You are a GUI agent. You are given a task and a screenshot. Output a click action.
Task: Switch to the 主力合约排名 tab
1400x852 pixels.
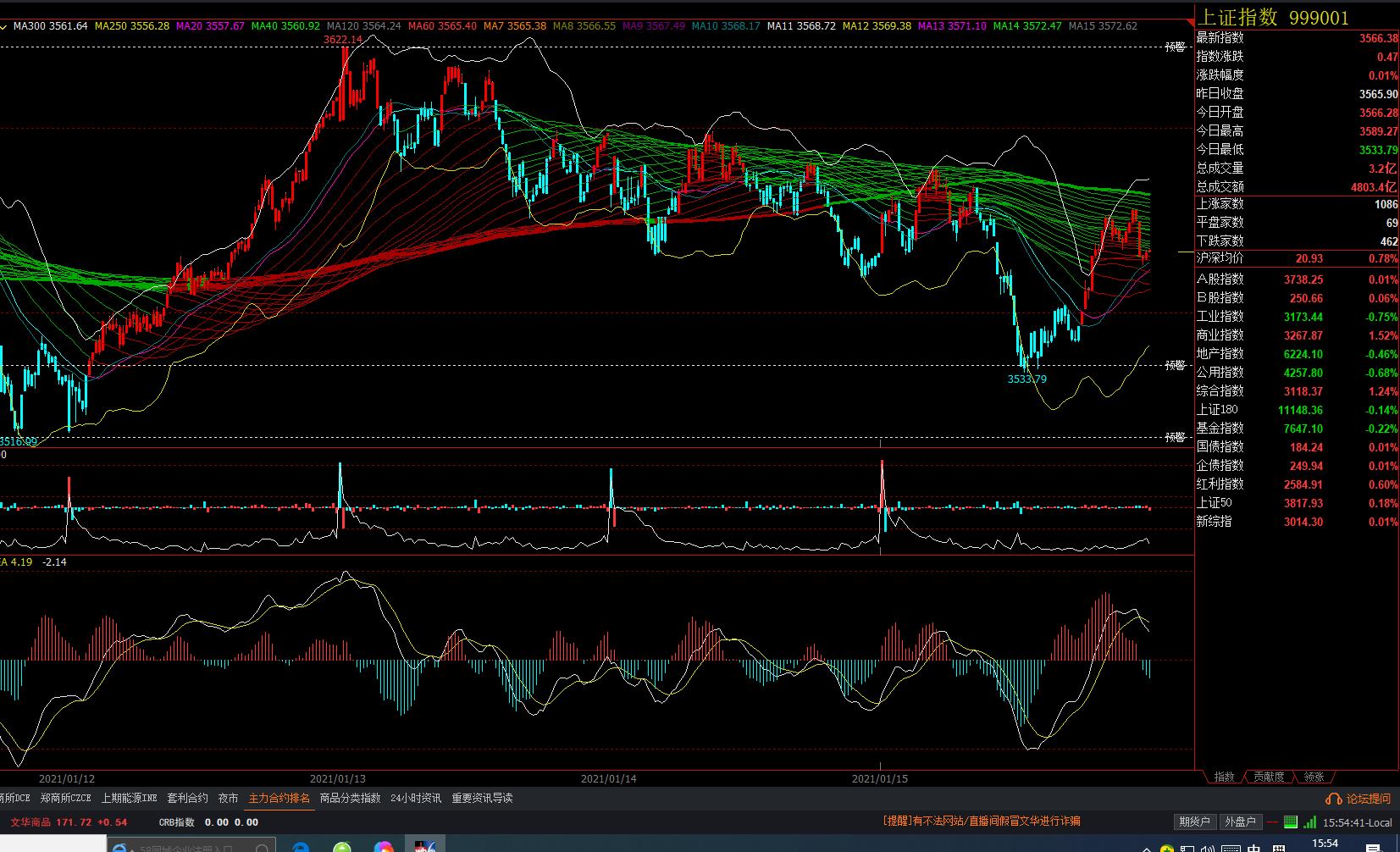[x=279, y=799]
